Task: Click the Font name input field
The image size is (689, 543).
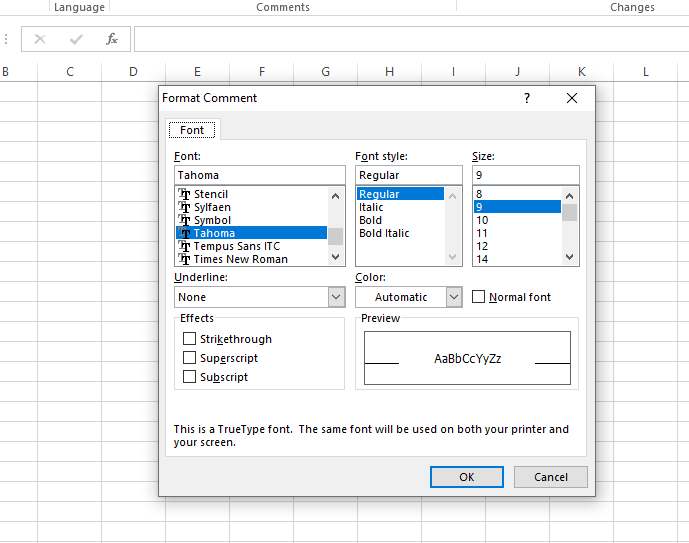Action: pos(259,175)
